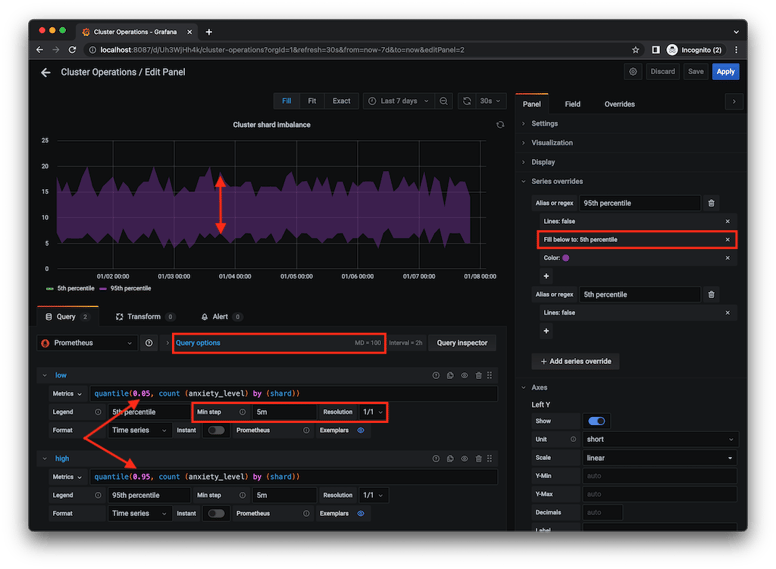Click the zoom out time range icon
The height and width of the screenshot is (569, 776).
click(x=442, y=101)
